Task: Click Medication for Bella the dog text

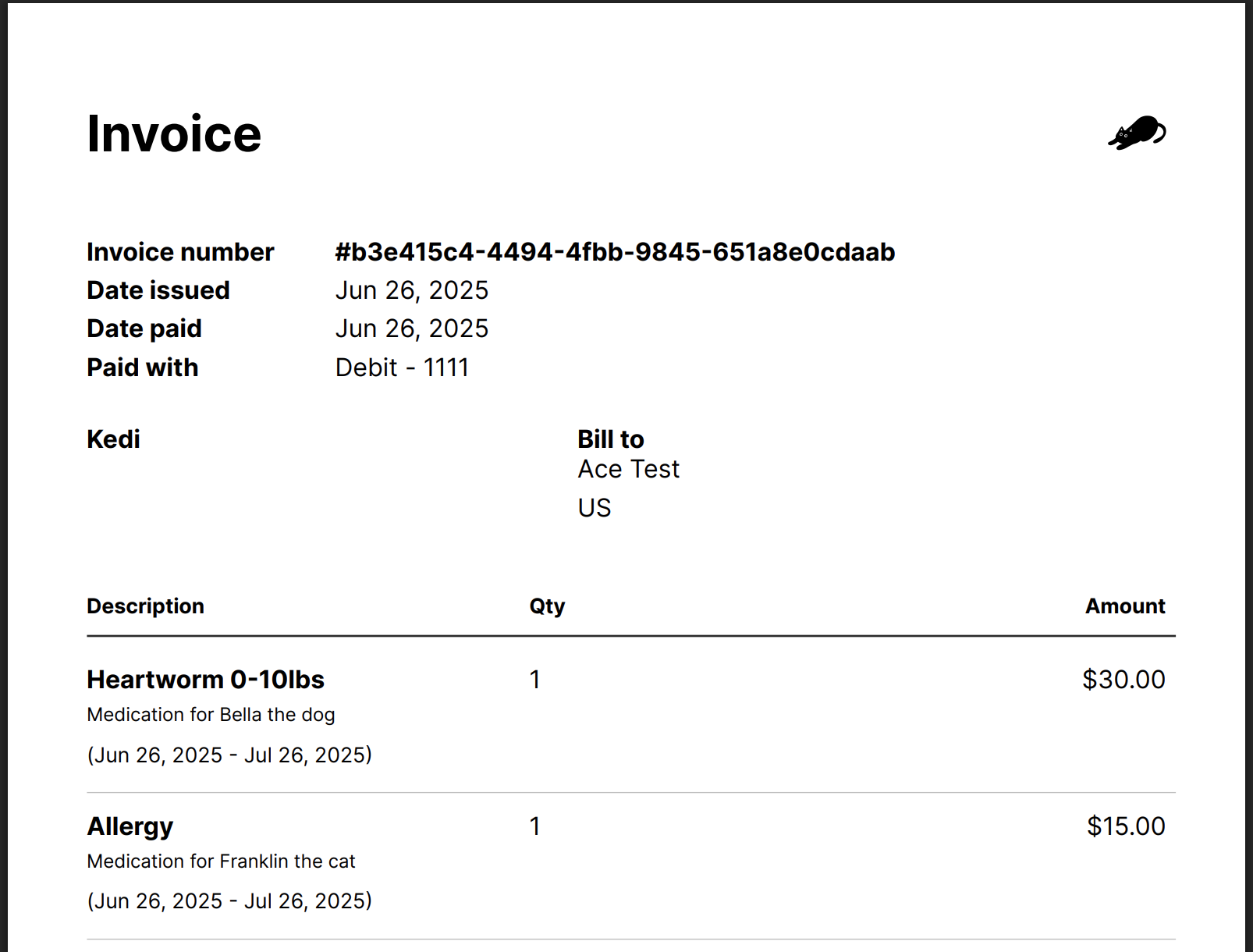Action: click(x=211, y=715)
